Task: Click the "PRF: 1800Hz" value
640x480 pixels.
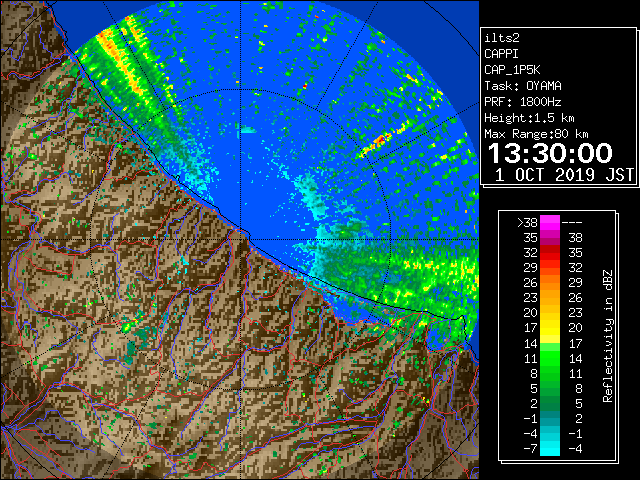Action: coord(523,102)
